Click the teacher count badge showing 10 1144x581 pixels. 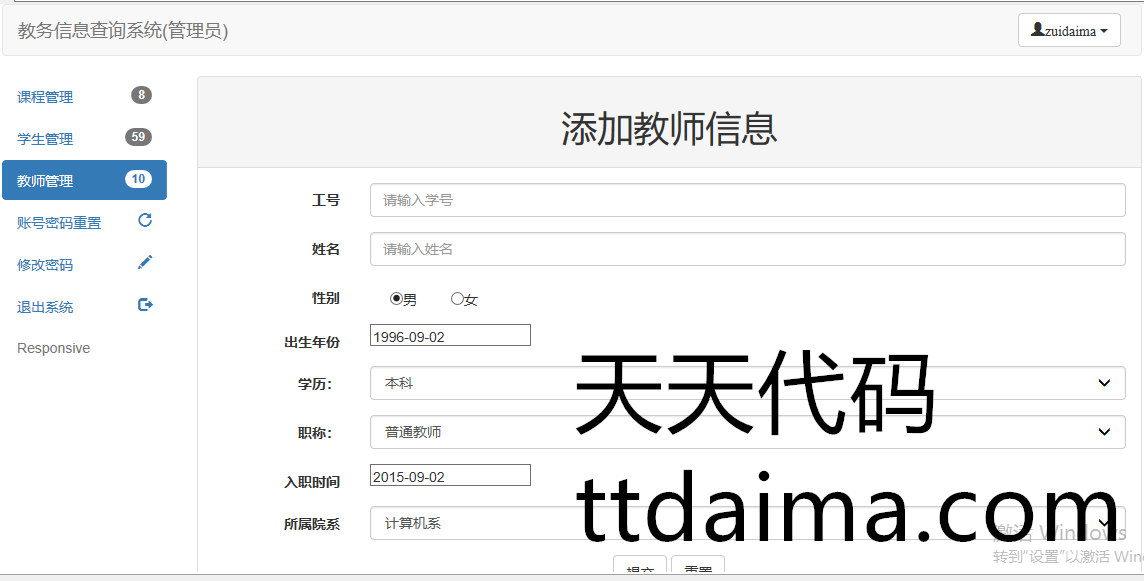tap(138, 179)
